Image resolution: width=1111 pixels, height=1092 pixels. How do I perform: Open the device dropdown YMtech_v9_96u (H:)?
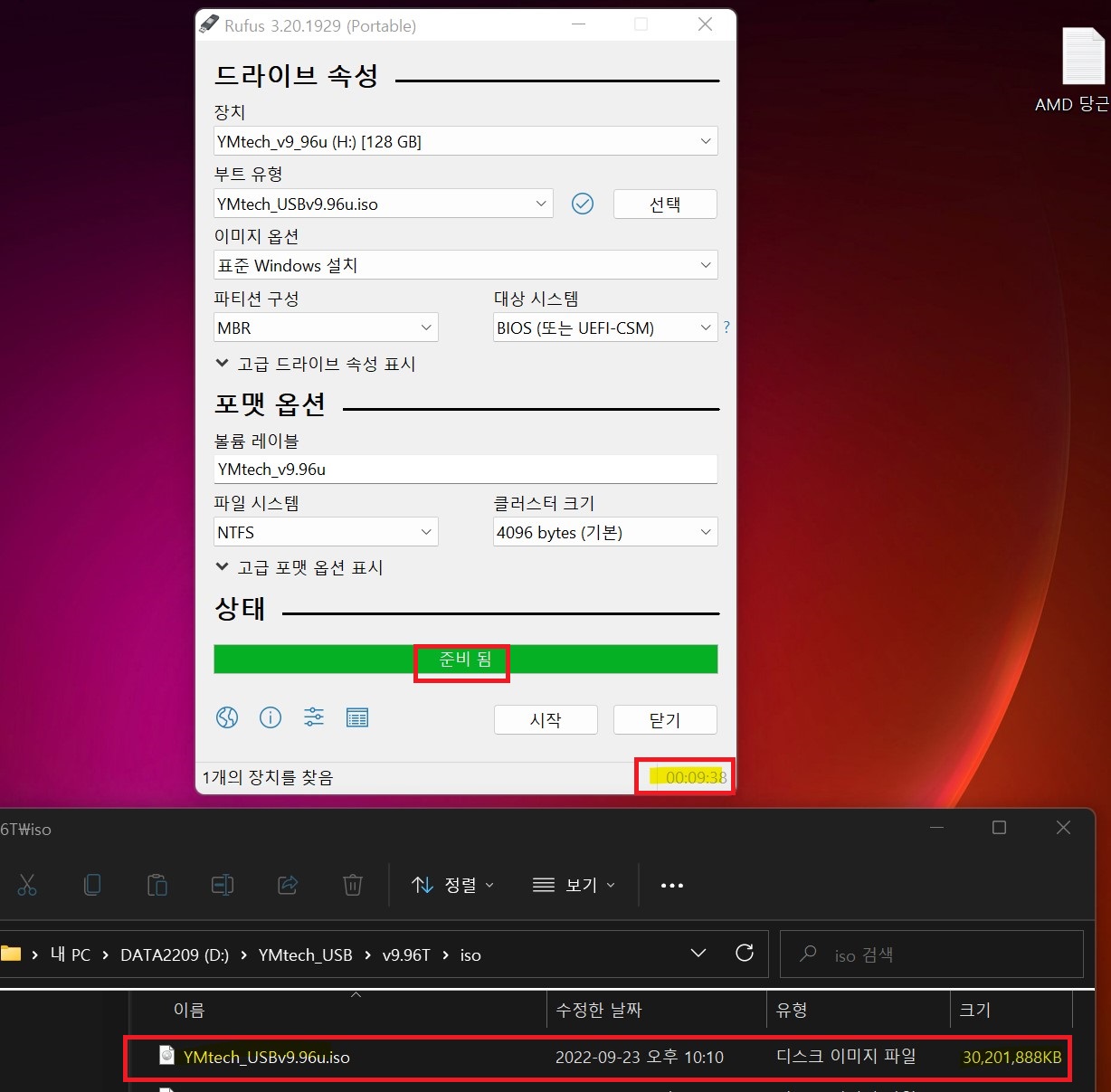(466, 141)
